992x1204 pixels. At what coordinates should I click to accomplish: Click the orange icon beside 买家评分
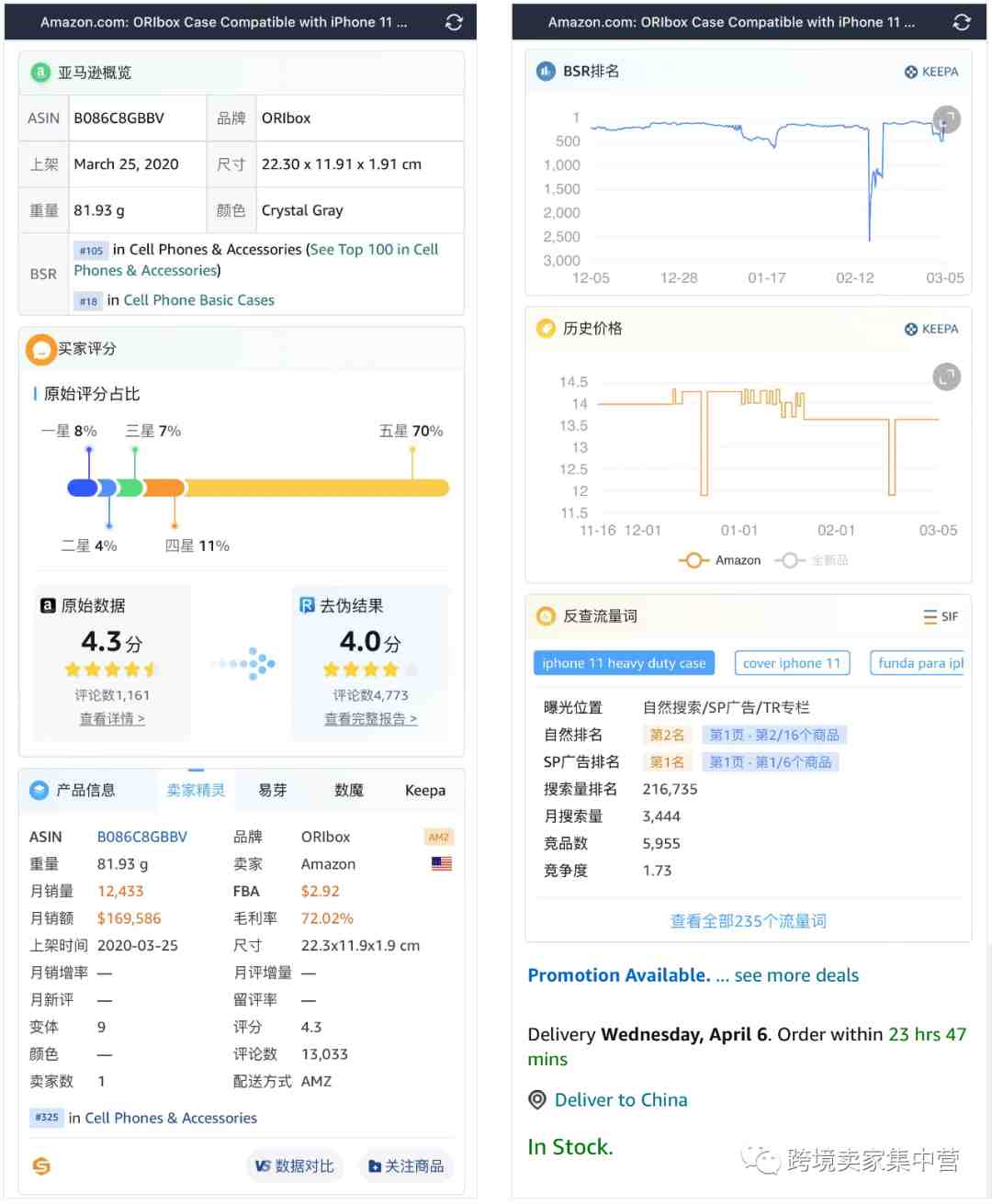pyautogui.click(x=41, y=349)
